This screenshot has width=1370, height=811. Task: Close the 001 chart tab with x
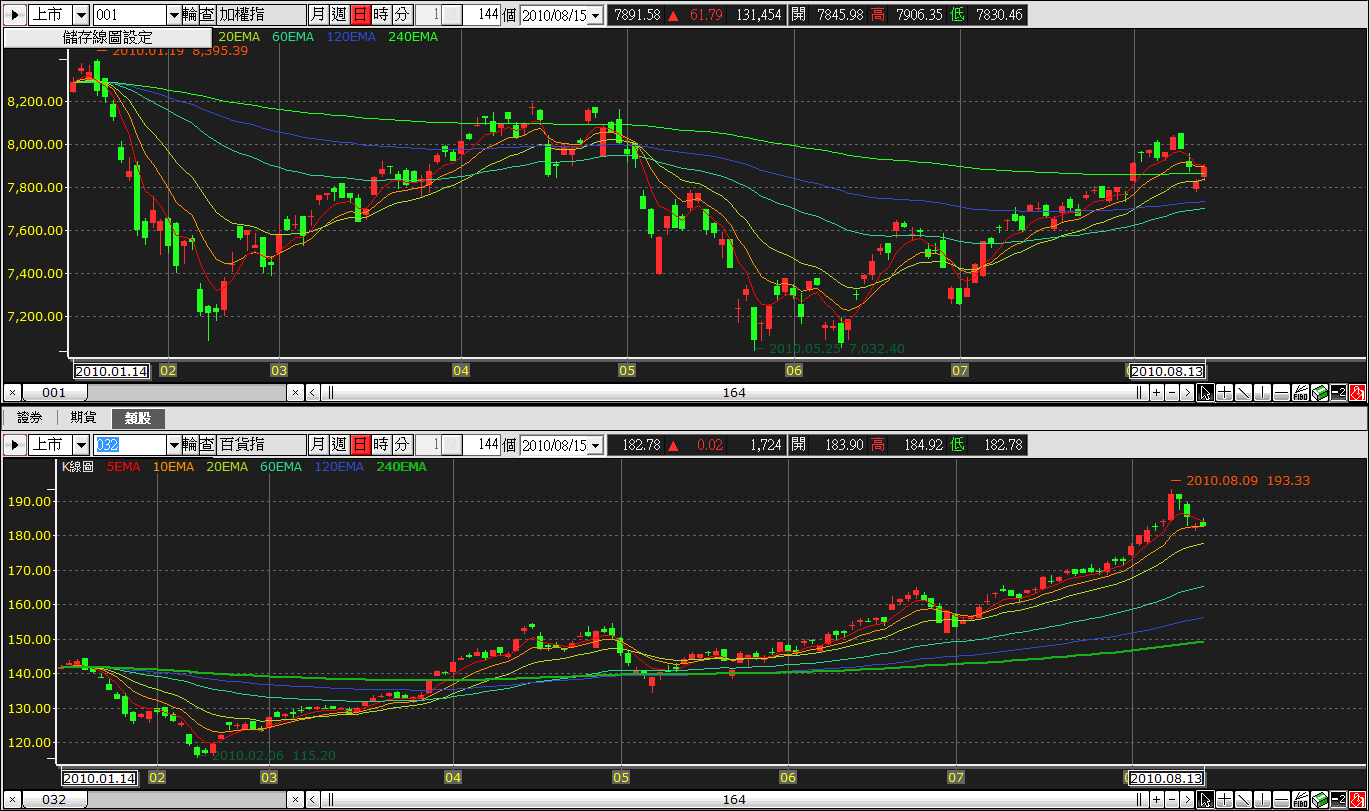tap(11, 393)
